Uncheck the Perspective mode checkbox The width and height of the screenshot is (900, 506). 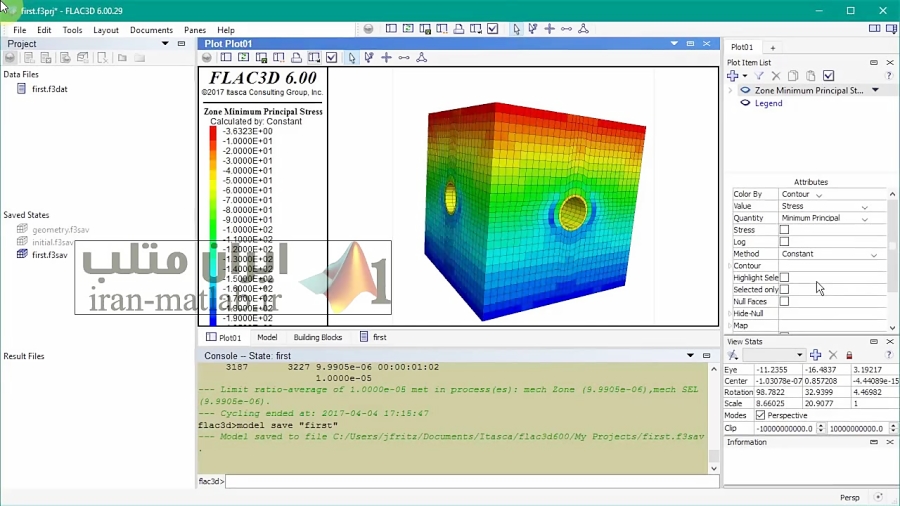(x=761, y=415)
